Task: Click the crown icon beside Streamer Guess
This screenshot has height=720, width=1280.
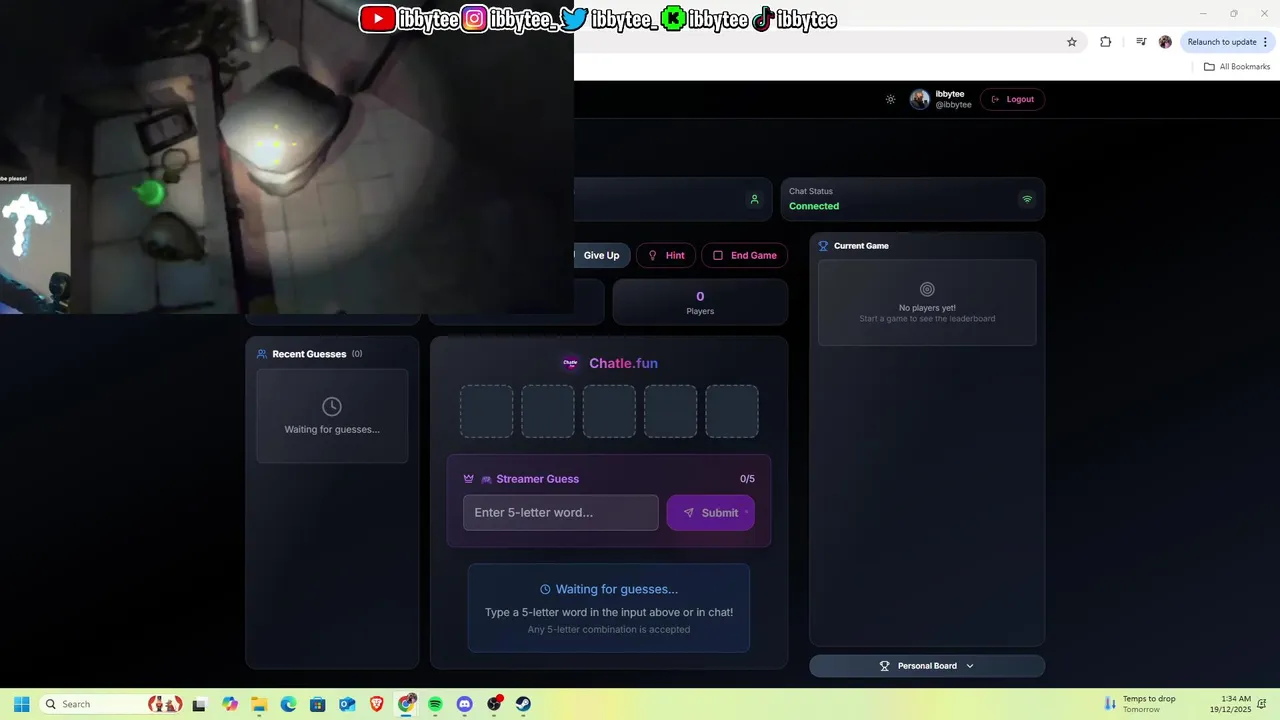Action: pyautogui.click(x=468, y=479)
